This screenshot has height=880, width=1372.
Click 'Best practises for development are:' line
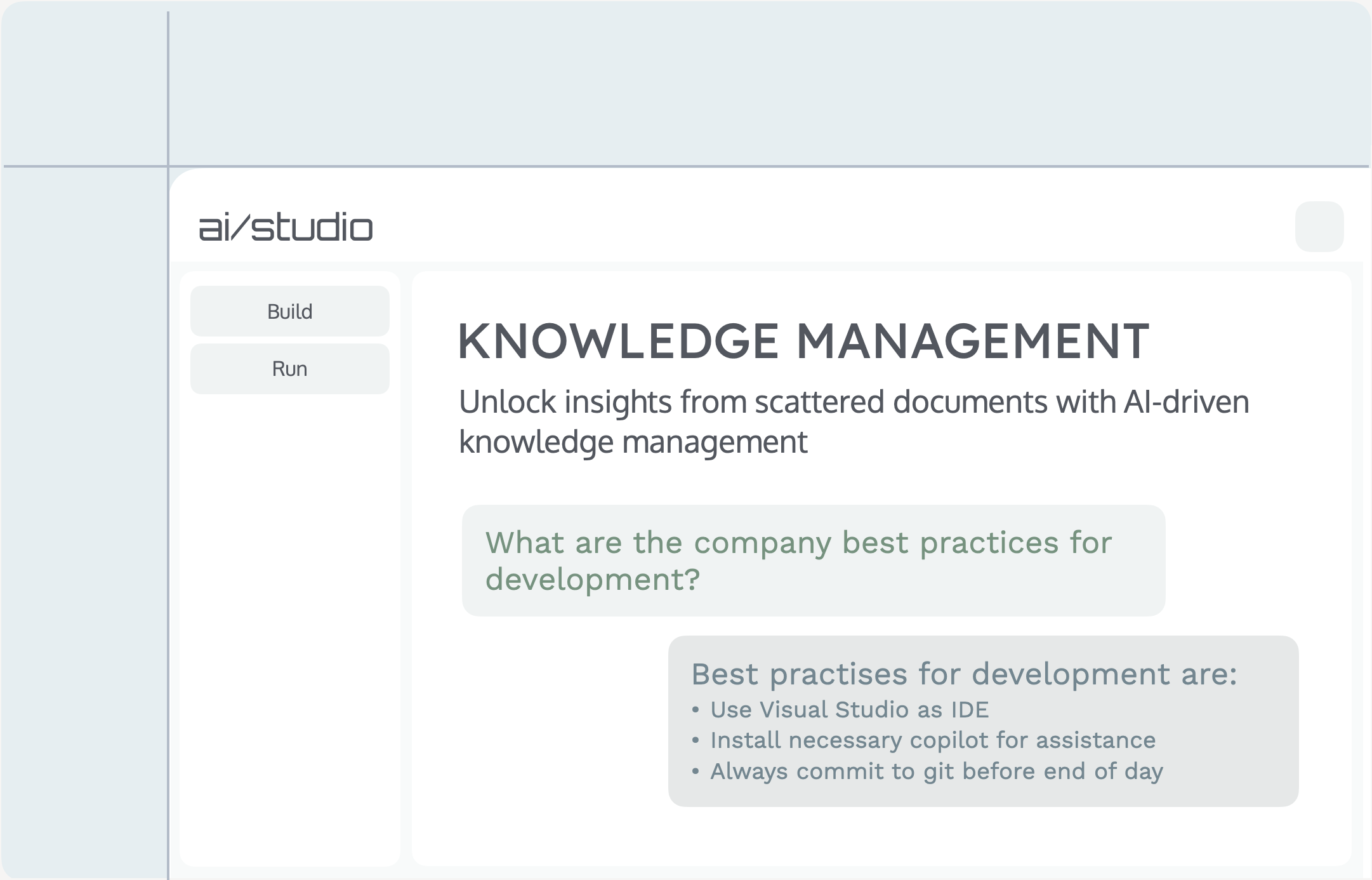[963, 674]
